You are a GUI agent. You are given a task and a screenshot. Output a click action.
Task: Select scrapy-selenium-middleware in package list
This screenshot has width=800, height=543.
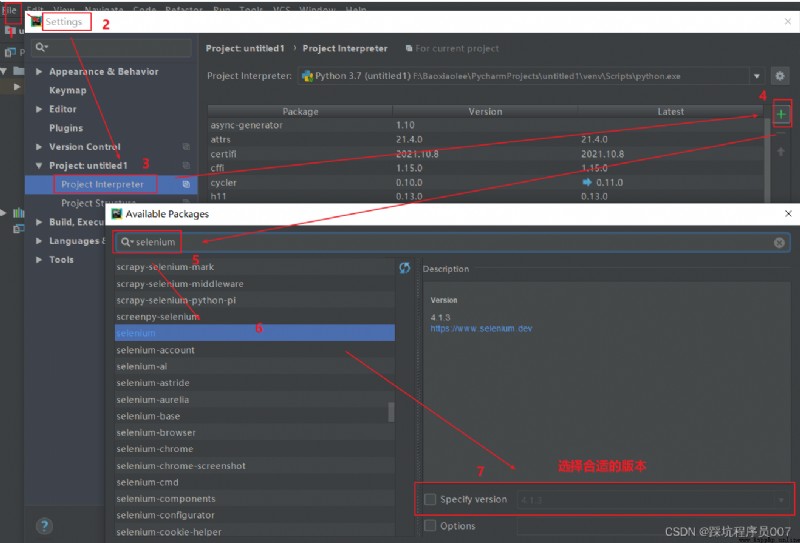click(x=255, y=284)
